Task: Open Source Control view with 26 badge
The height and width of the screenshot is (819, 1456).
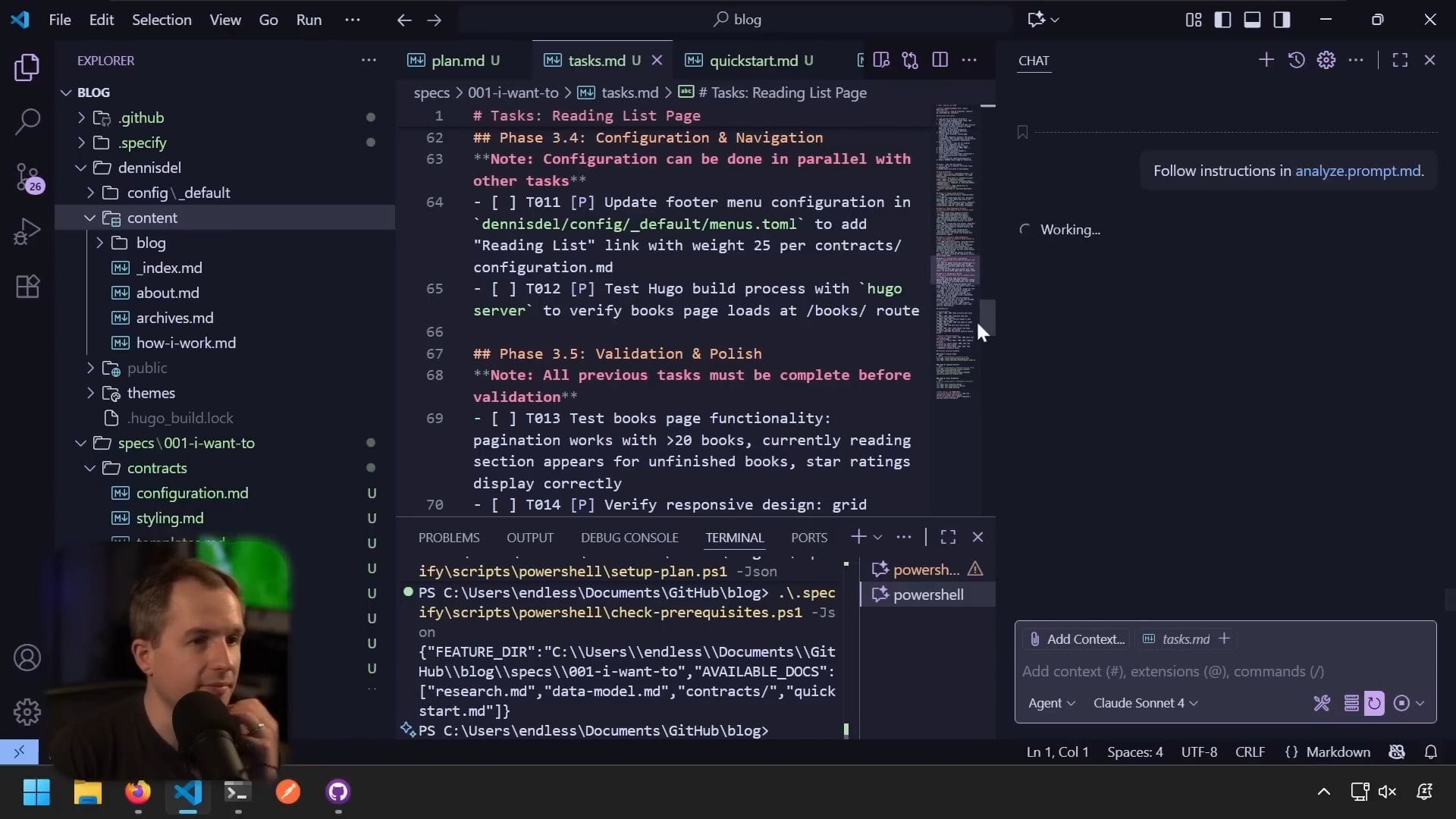Action: 27,177
